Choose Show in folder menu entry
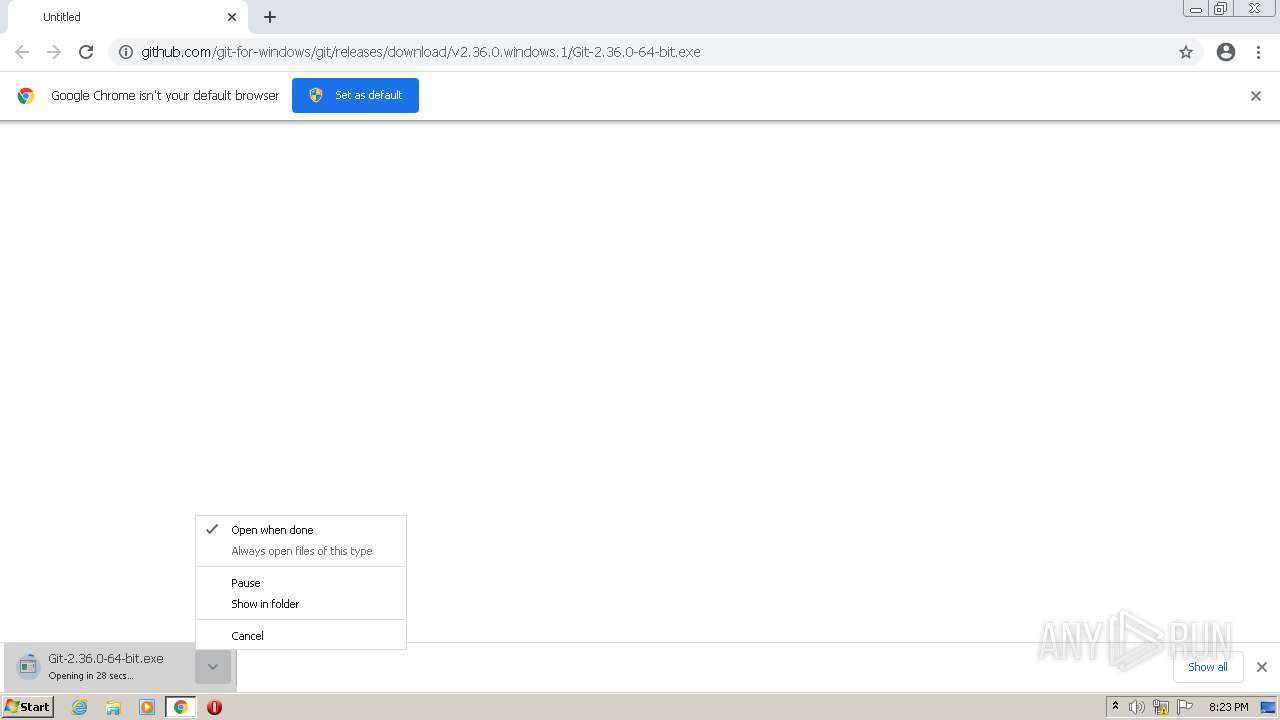The image size is (1280, 720). point(301,604)
